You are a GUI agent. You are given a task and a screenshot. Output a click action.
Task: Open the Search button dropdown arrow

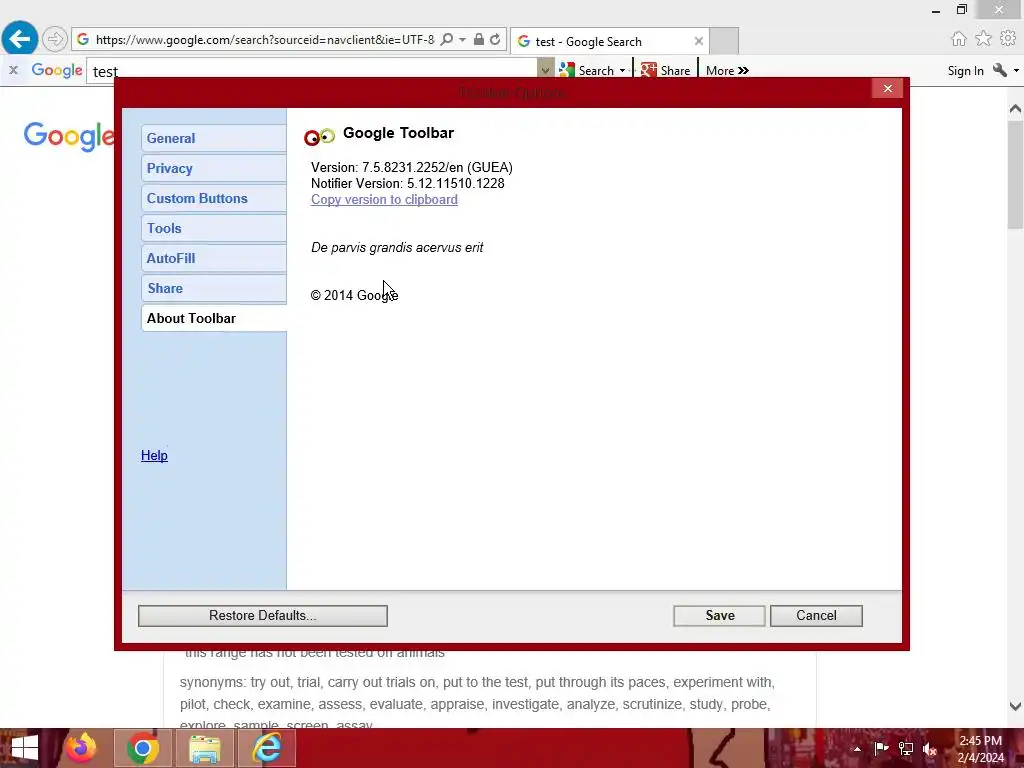click(622, 71)
